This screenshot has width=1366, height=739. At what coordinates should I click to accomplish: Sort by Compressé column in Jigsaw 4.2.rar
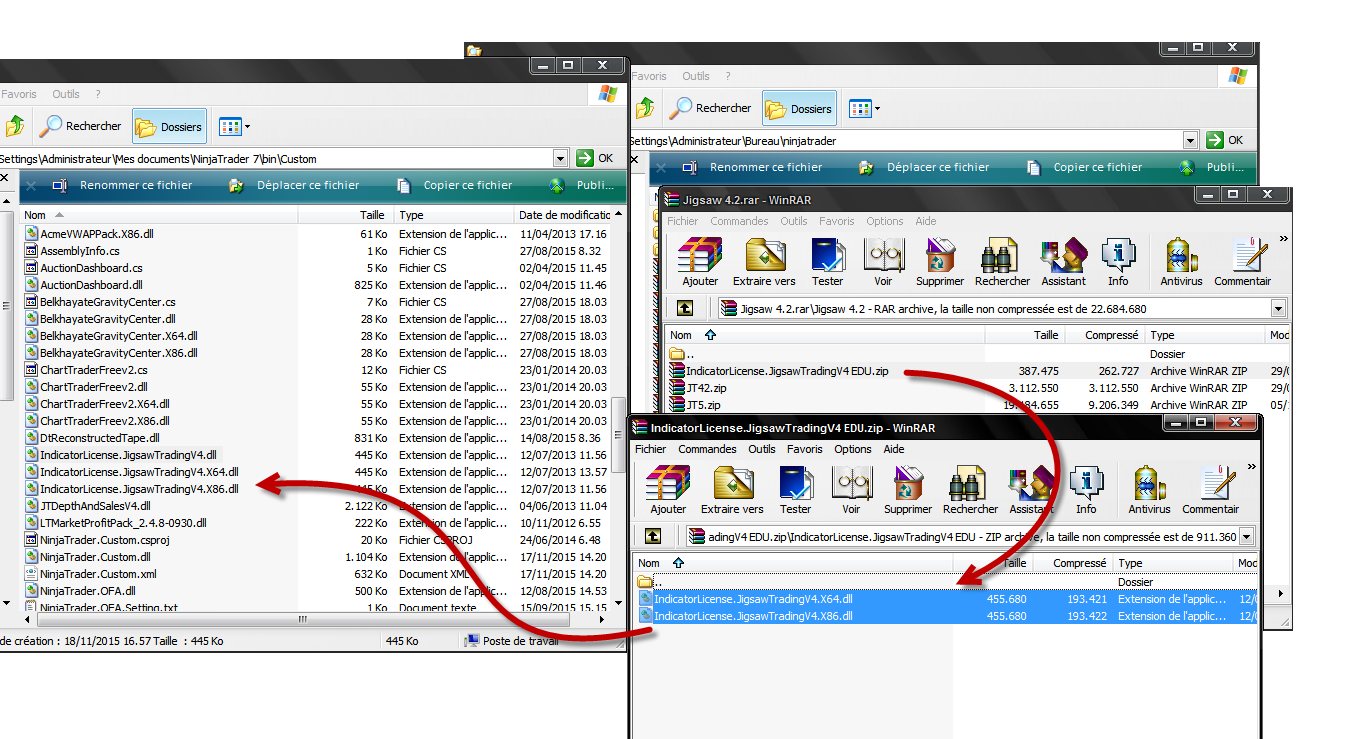1103,335
